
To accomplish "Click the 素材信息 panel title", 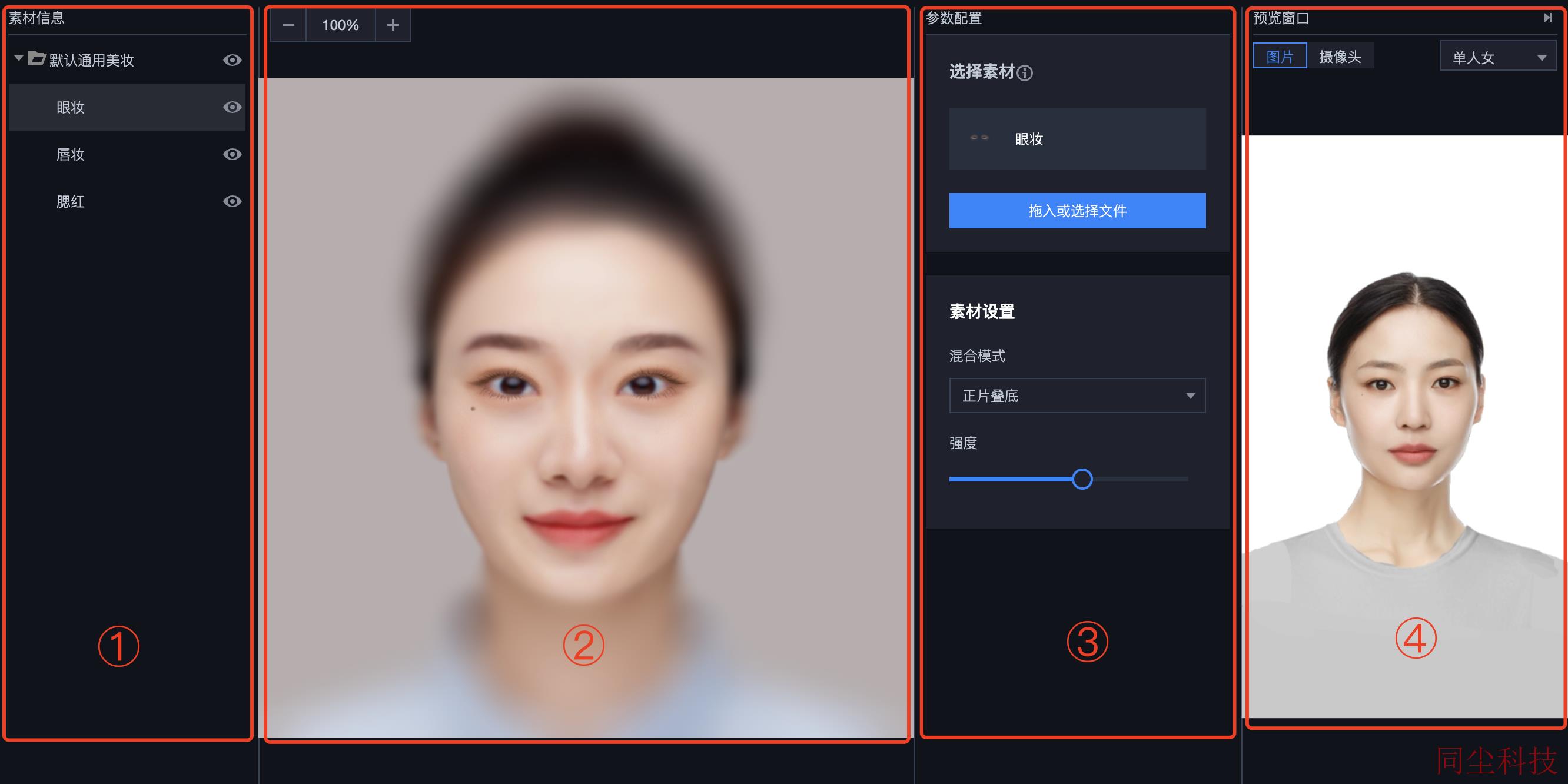I will pyautogui.click(x=36, y=18).
